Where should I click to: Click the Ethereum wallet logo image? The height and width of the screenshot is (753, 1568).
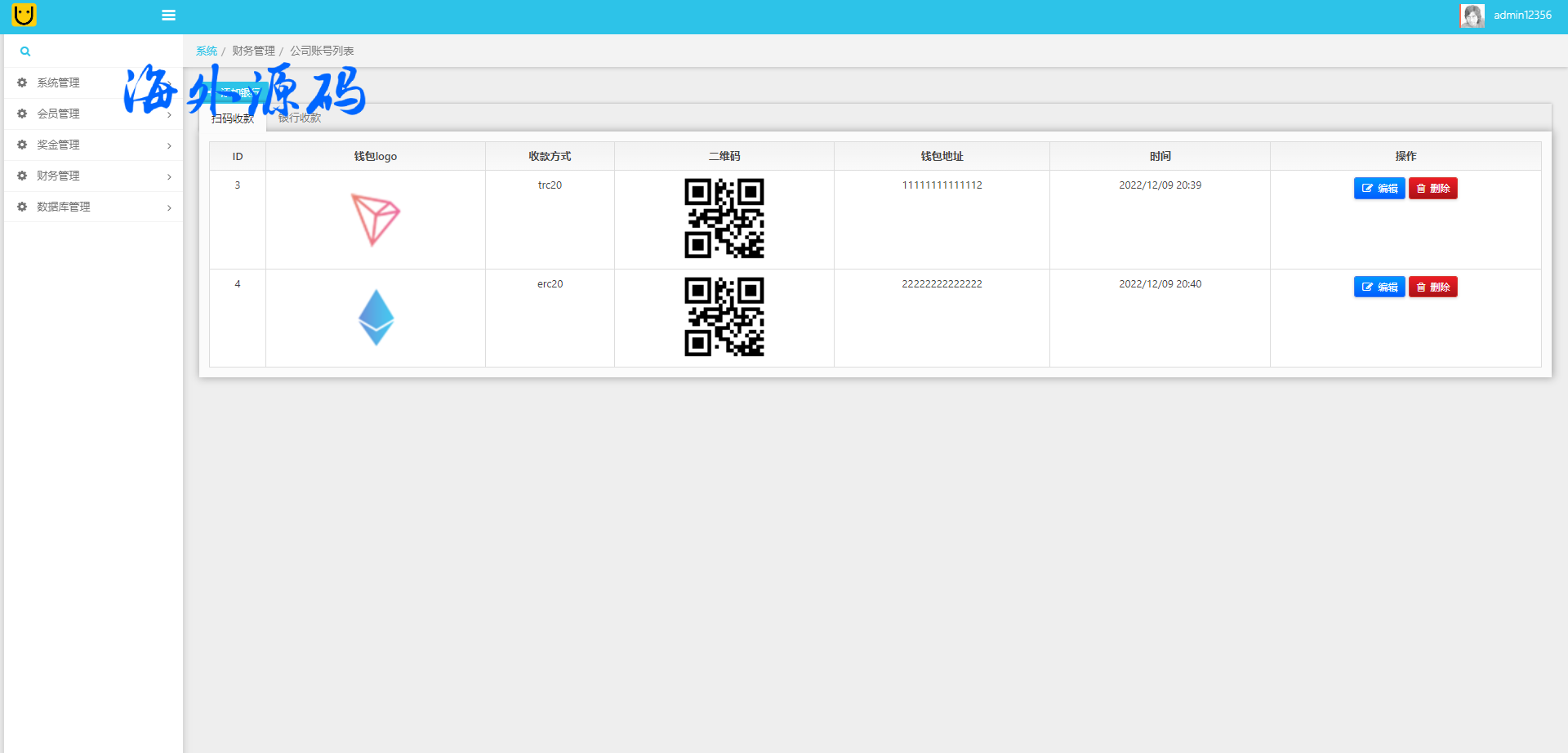[376, 318]
